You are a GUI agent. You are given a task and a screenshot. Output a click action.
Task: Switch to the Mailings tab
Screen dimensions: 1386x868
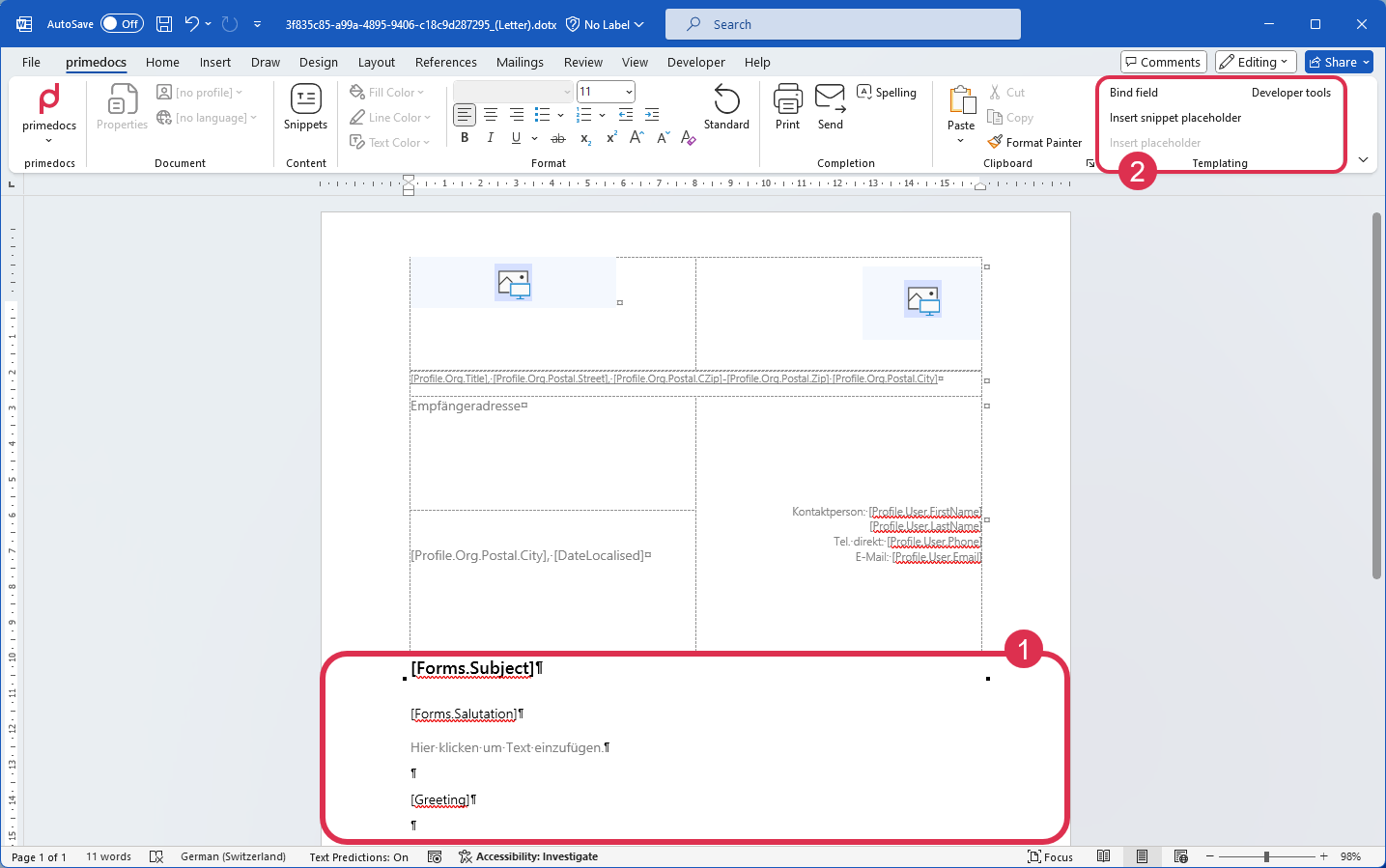pyautogui.click(x=520, y=62)
